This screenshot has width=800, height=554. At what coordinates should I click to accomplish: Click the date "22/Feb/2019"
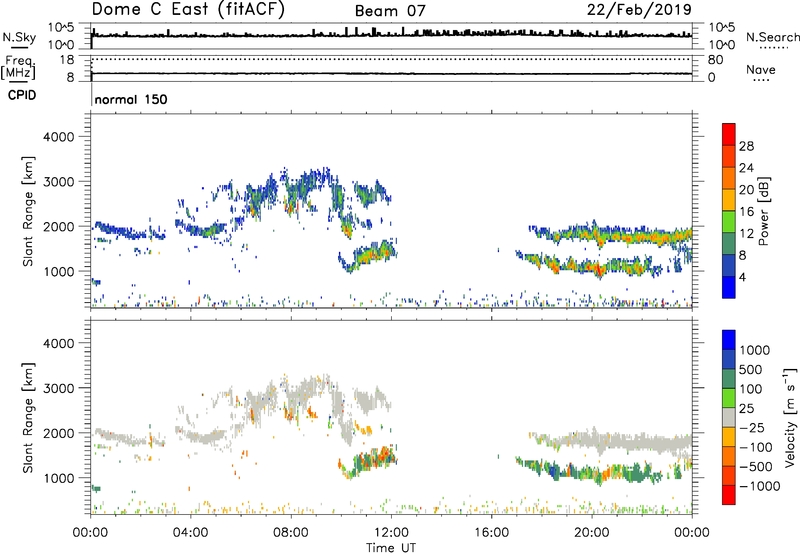(x=639, y=9)
